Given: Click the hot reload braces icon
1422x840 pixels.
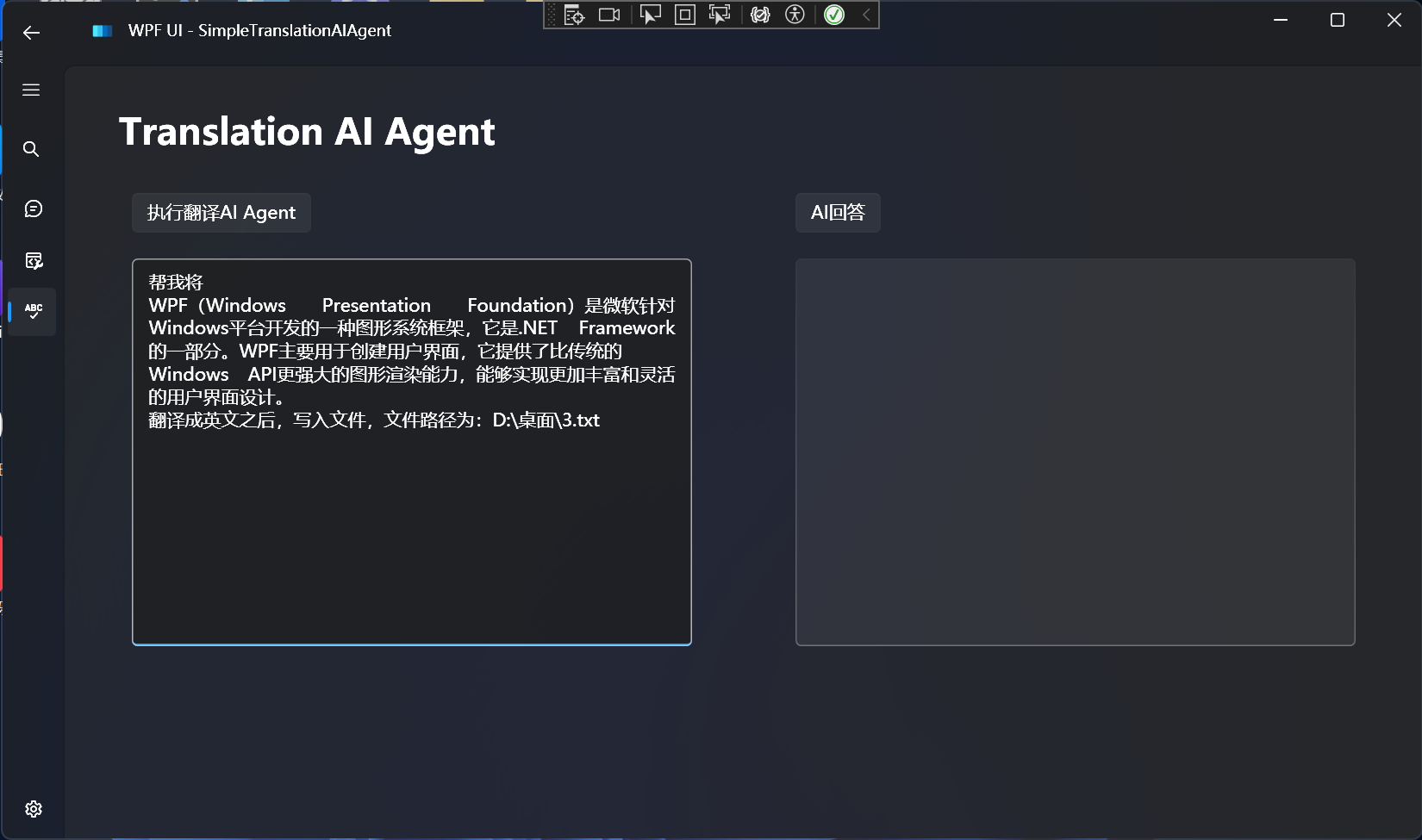Looking at the screenshot, I should tap(760, 15).
